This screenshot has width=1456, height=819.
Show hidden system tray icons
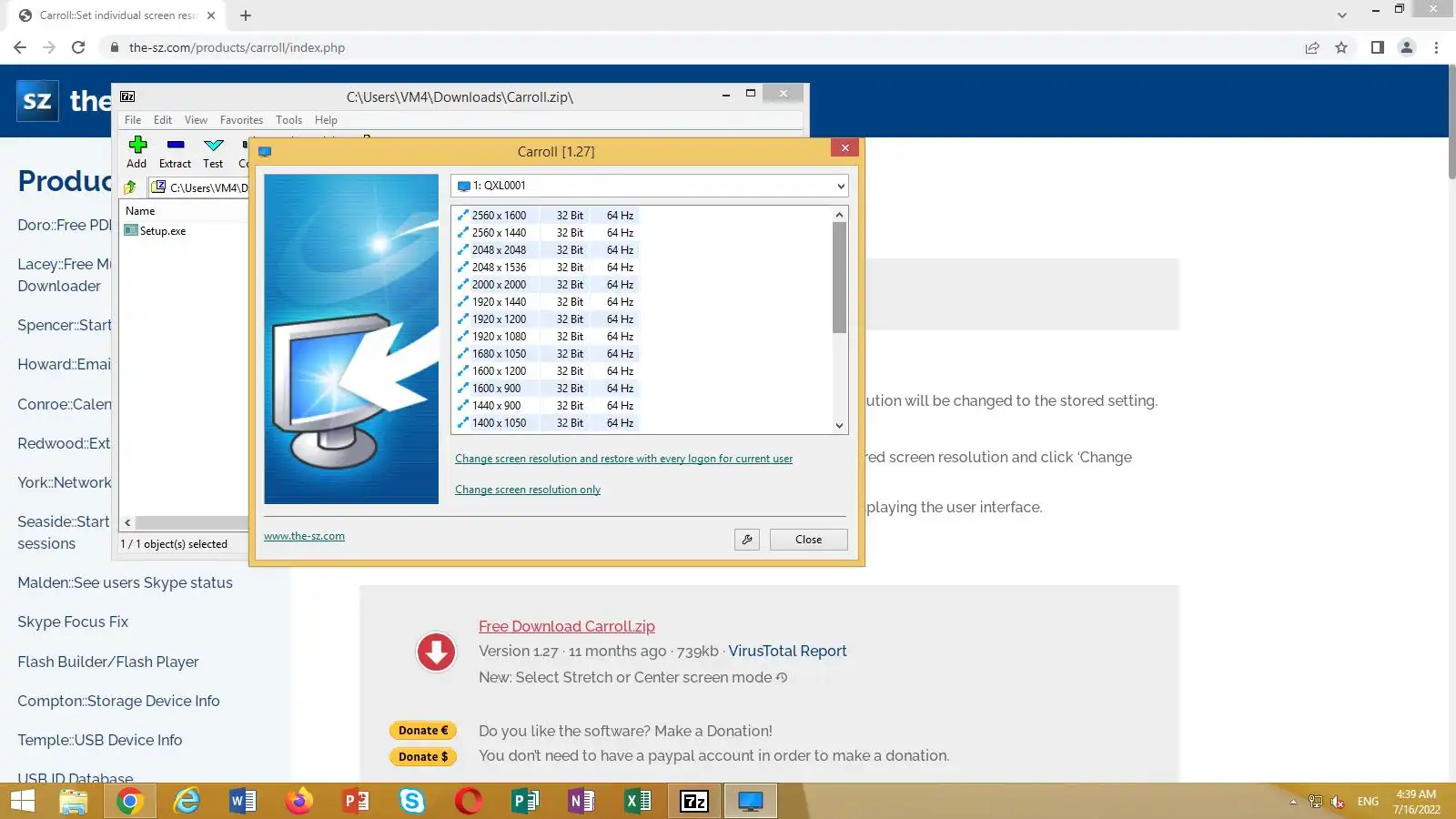click(x=1293, y=802)
